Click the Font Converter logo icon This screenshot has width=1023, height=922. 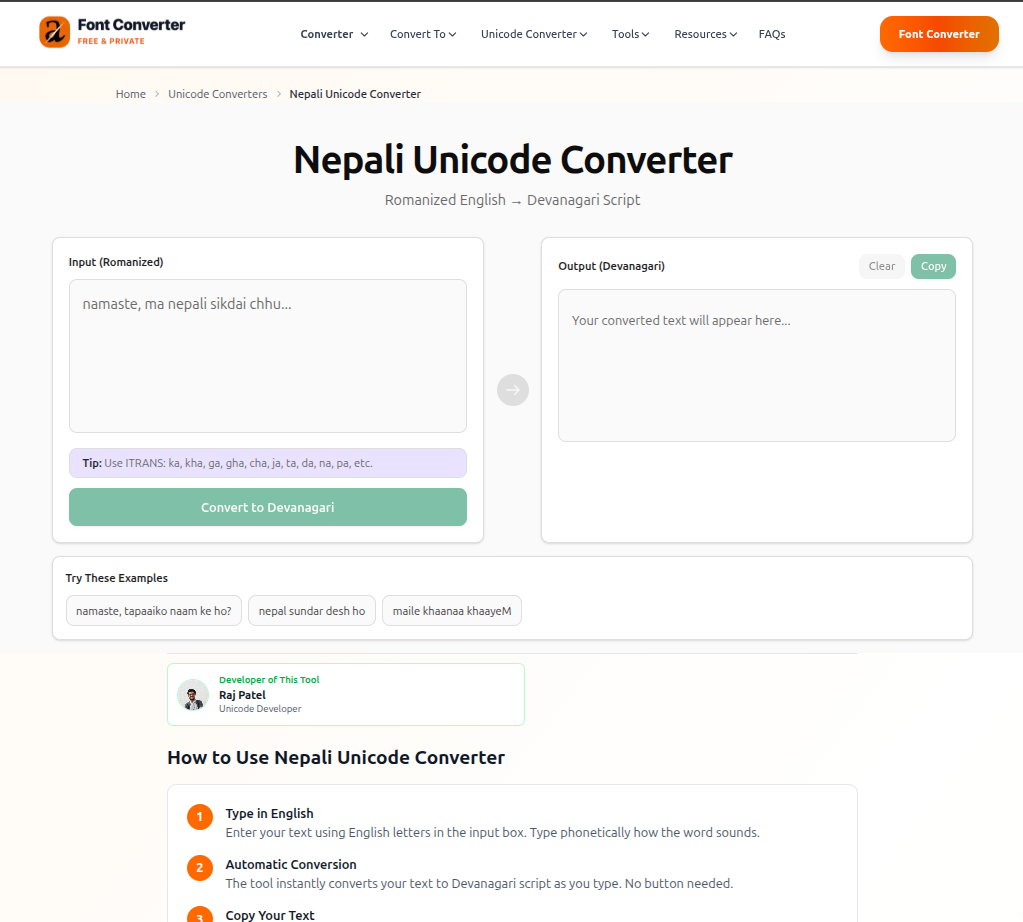click(54, 32)
